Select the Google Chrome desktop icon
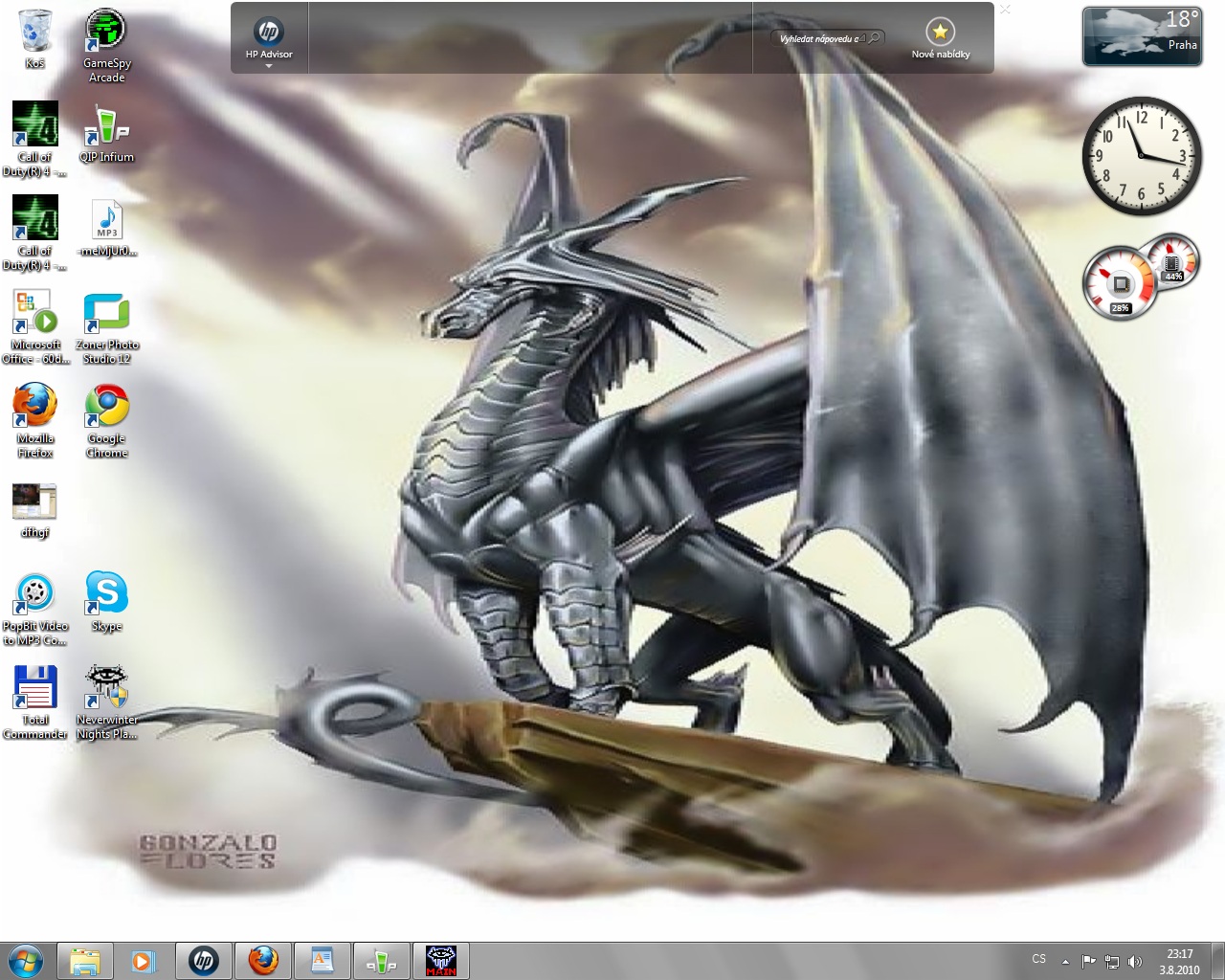1225x980 pixels. (106, 407)
